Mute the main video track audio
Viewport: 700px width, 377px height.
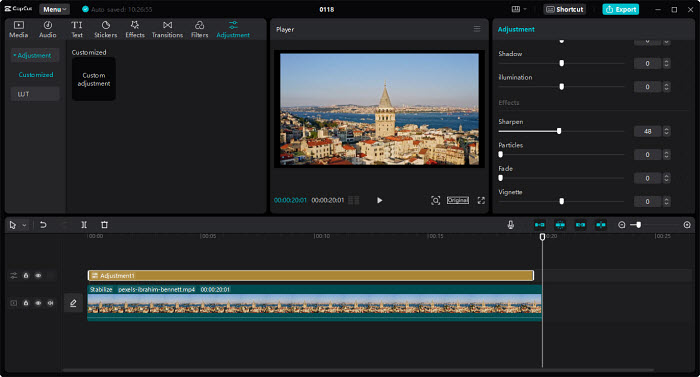(x=50, y=303)
